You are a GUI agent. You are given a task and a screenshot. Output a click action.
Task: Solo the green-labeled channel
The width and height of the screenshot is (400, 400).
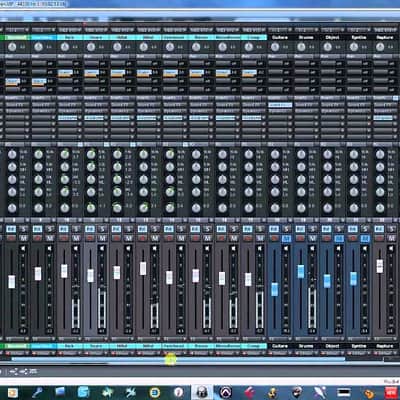[x=23, y=229]
